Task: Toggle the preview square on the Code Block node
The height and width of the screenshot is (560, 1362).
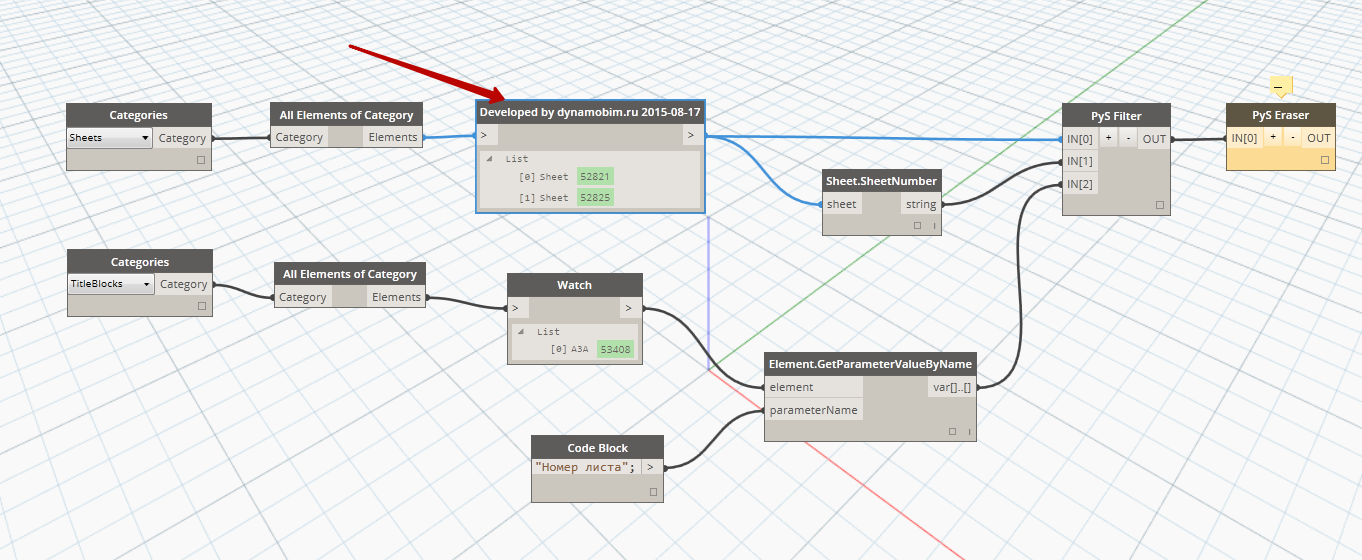Action: pos(652,491)
